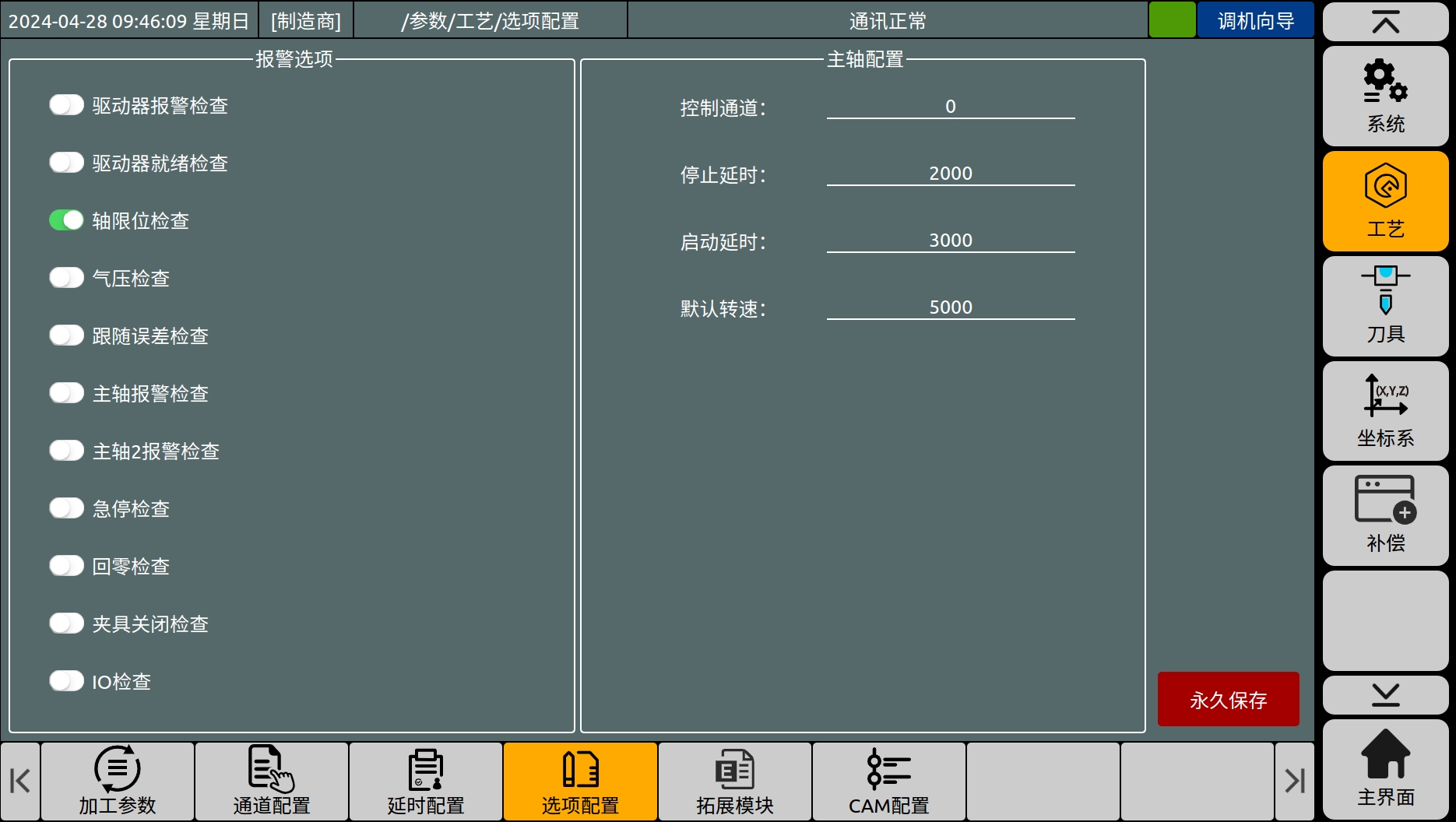Image resolution: width=1456 pixels, height=822 pixels.
Task: Open 加工参数 machining parameters
Action: click(x=118, y=781)
